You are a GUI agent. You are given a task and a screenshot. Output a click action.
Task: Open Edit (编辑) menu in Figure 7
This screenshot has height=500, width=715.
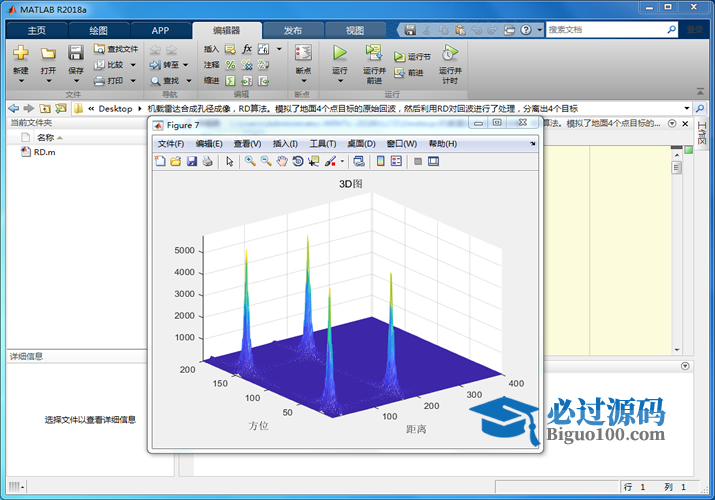209,144
